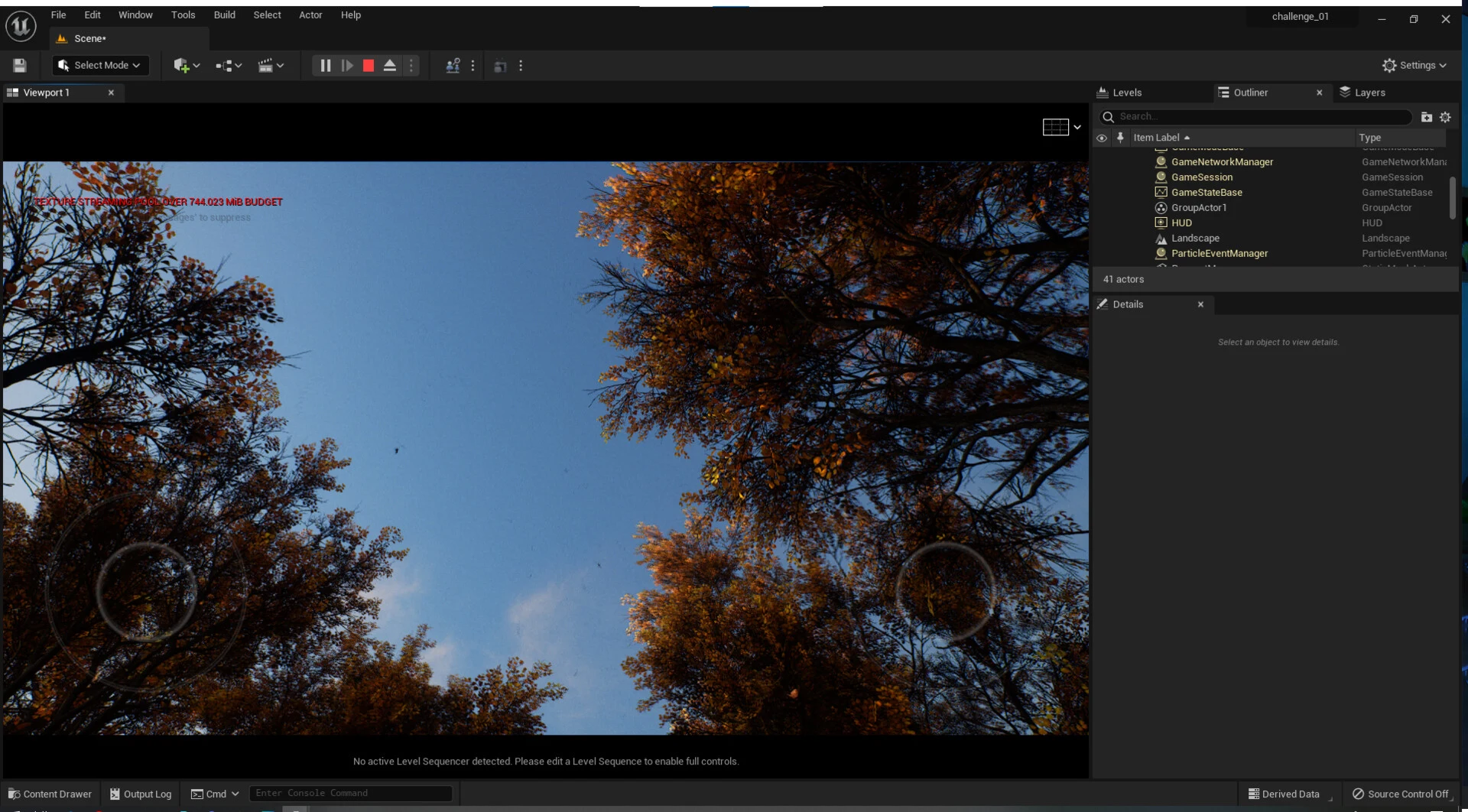Viewport: 1468px width, 812px height.
Task: Open play options three-dot menu beside Eject
Action: tap(411, 66)
